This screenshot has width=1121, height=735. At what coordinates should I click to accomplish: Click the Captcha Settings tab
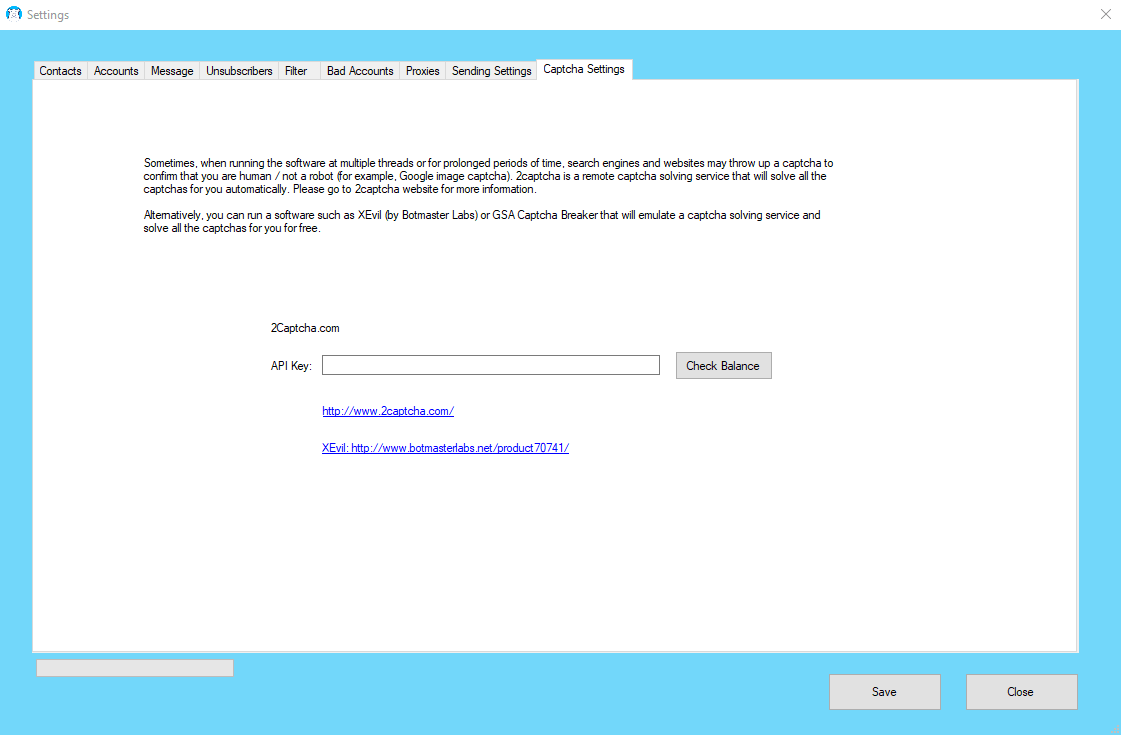pos(584,69)
